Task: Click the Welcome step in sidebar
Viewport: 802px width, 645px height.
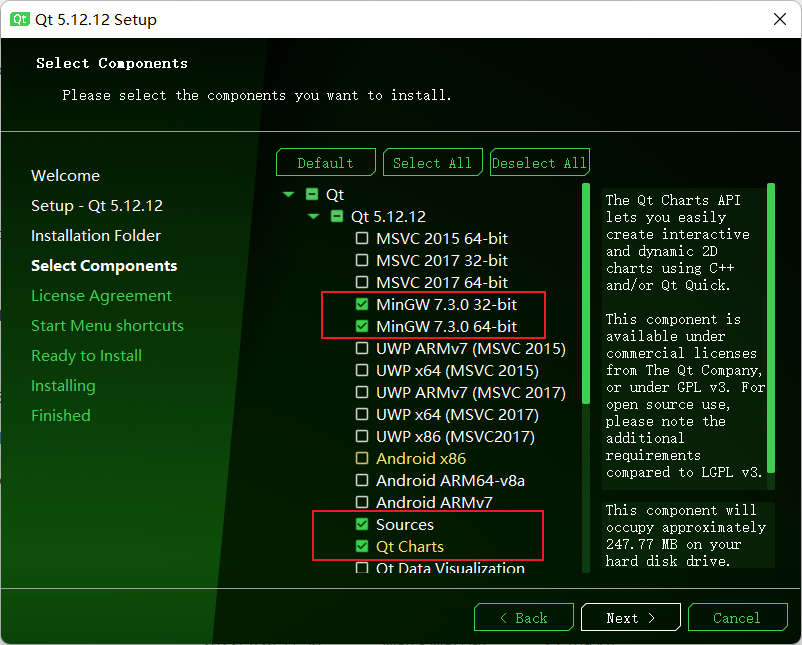Action: (x=65, y=175)
